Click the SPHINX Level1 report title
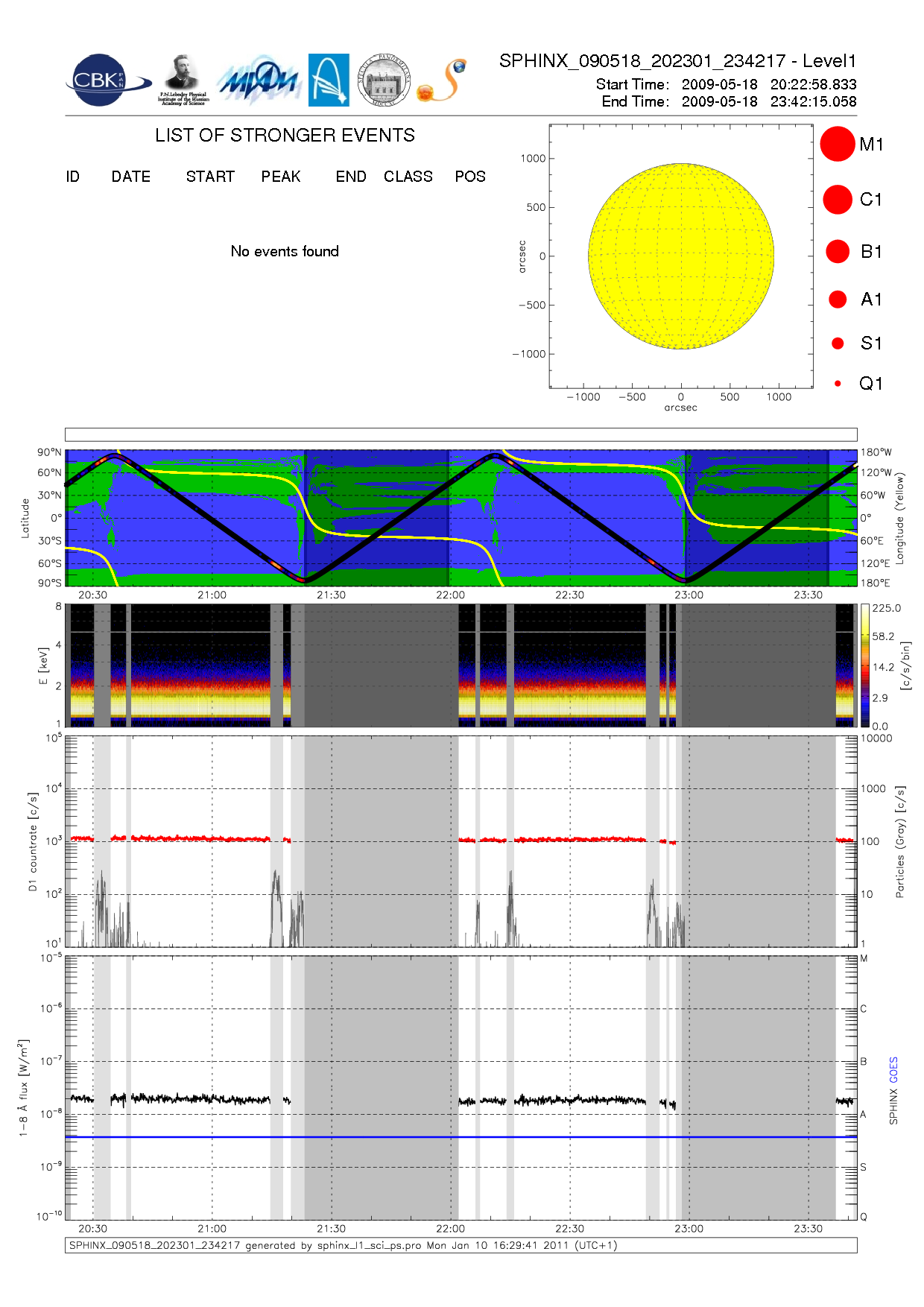This screenshot has width=924, height=1307. tap(677, 61)
